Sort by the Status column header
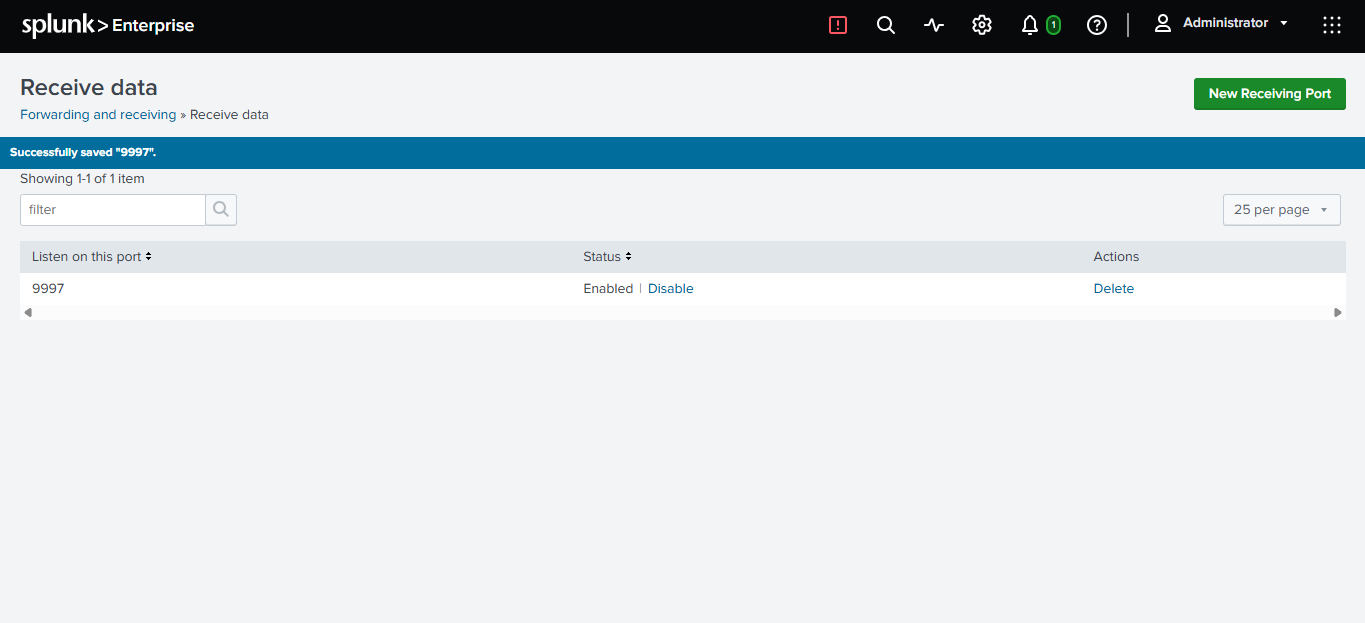The image size is (1365, 623). click(x=607, y=257)
